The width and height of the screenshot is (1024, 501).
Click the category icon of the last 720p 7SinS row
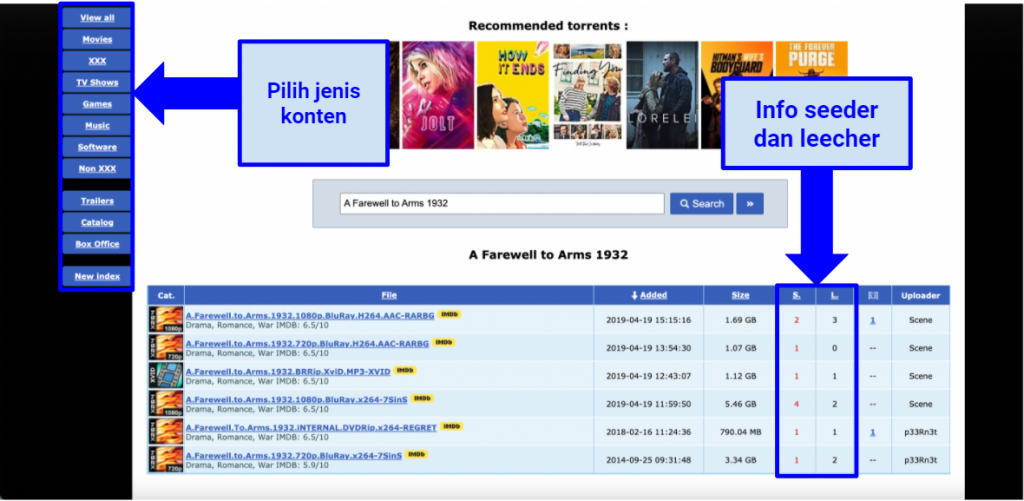pyautogui.click(x=166, y=459)
